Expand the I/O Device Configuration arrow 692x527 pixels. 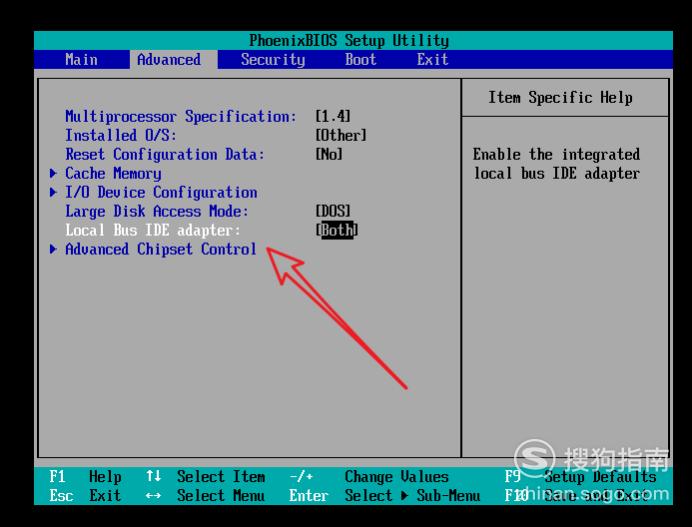click(53, 192)
